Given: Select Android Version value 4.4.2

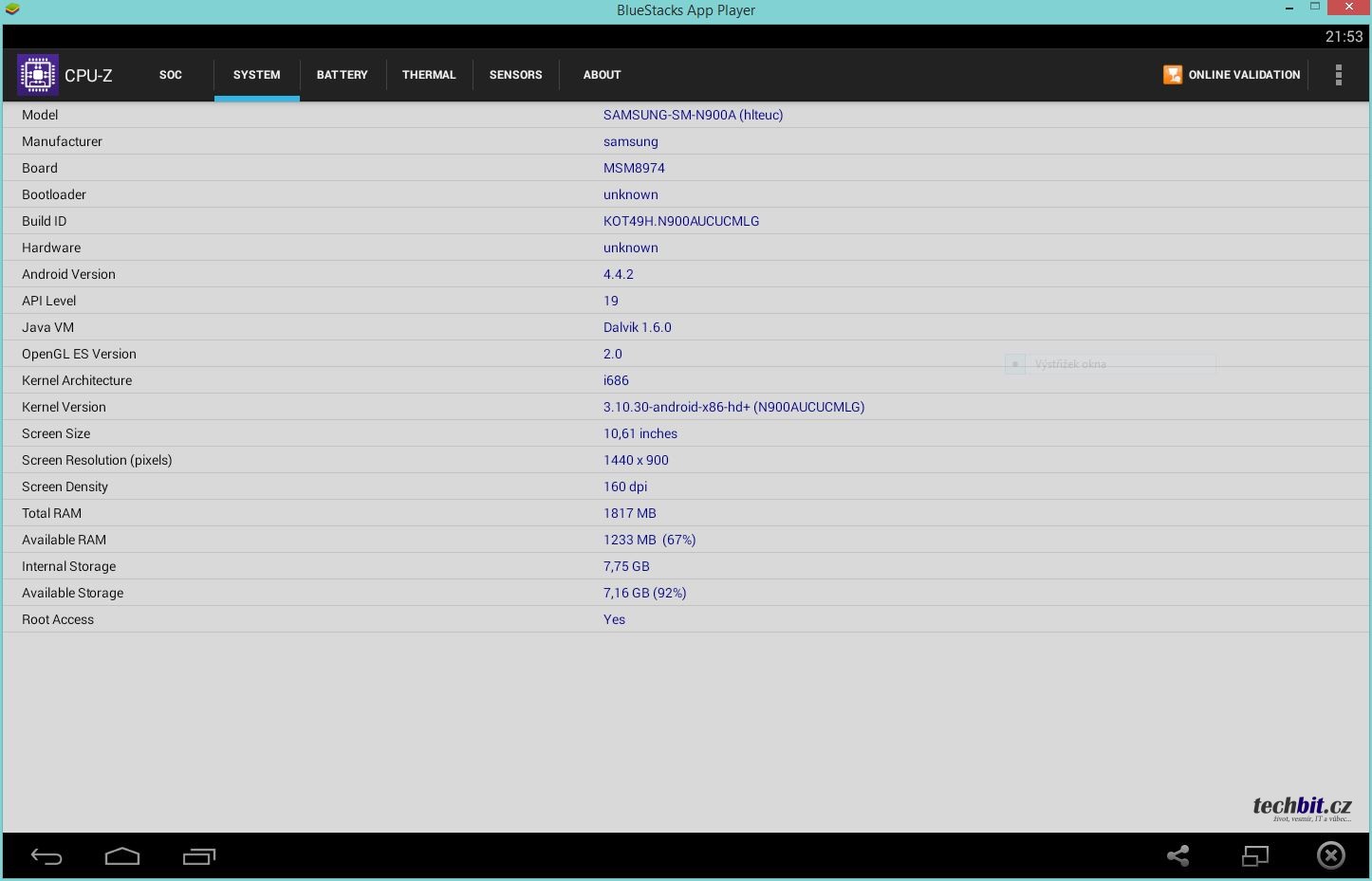Looking at the screenshot, I should [619, 274].
